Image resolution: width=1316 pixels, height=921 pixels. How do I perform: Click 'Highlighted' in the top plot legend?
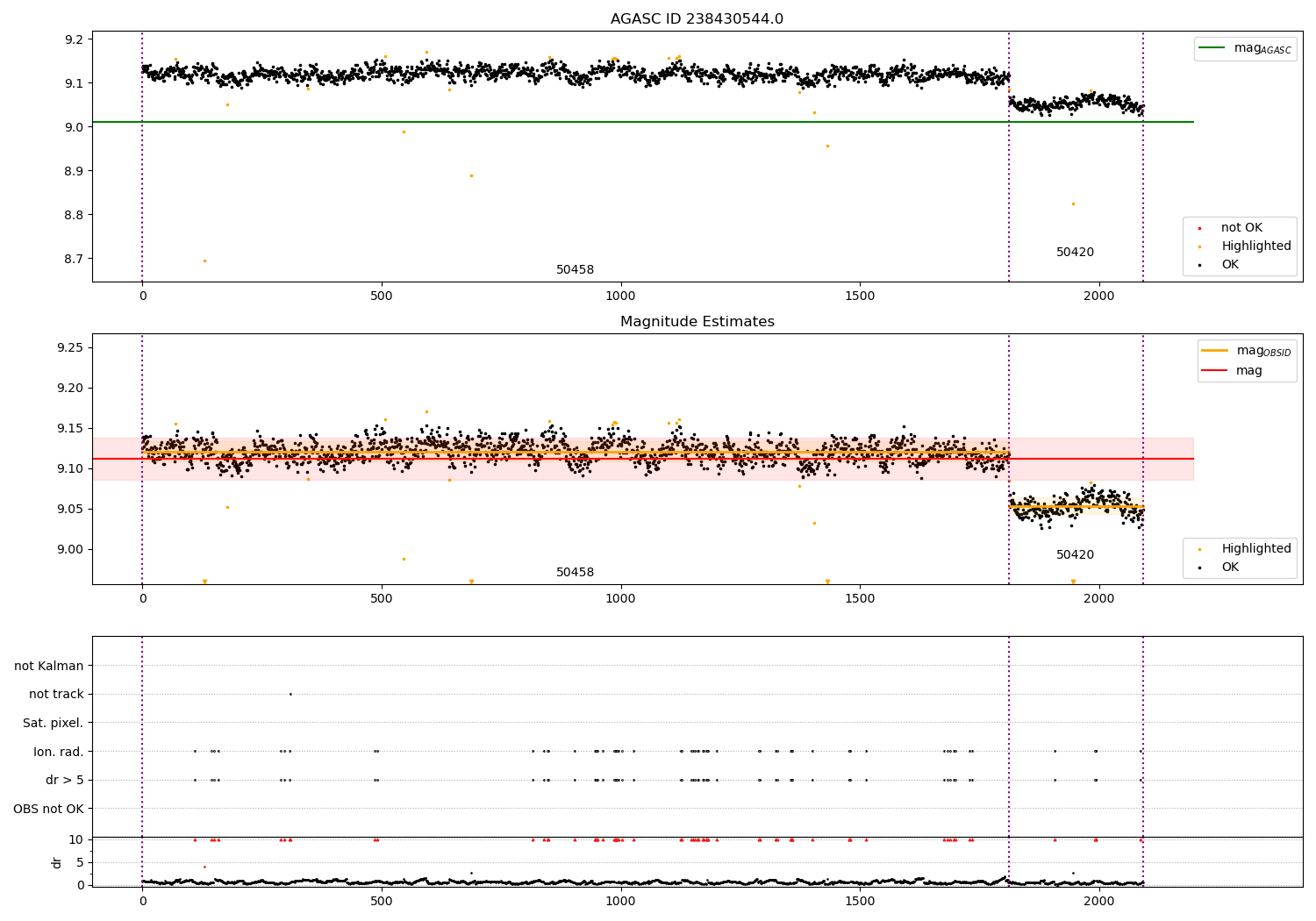click(x=1256, y=246)
